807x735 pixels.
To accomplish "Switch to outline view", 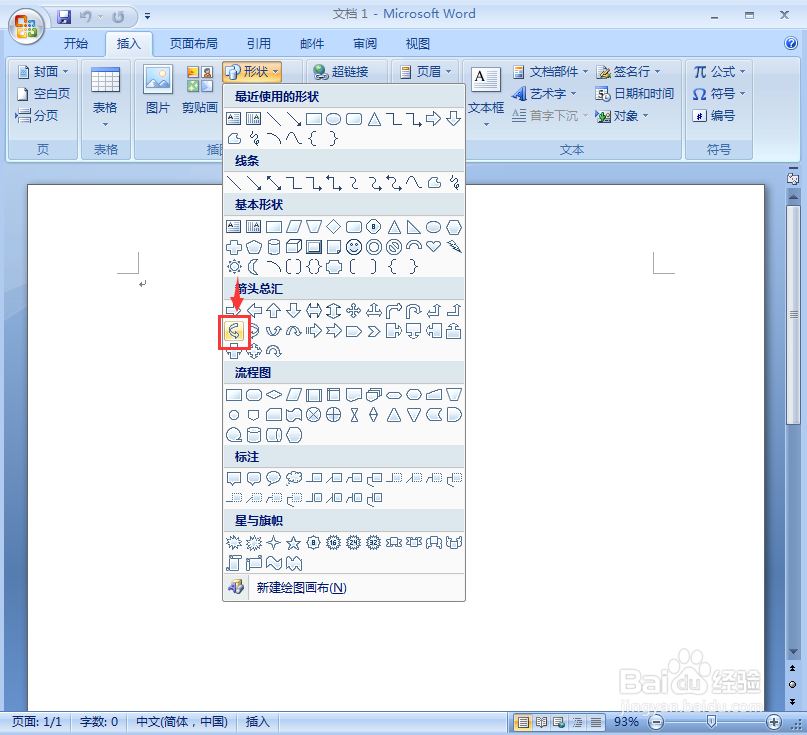I will [x=577, y=722].
